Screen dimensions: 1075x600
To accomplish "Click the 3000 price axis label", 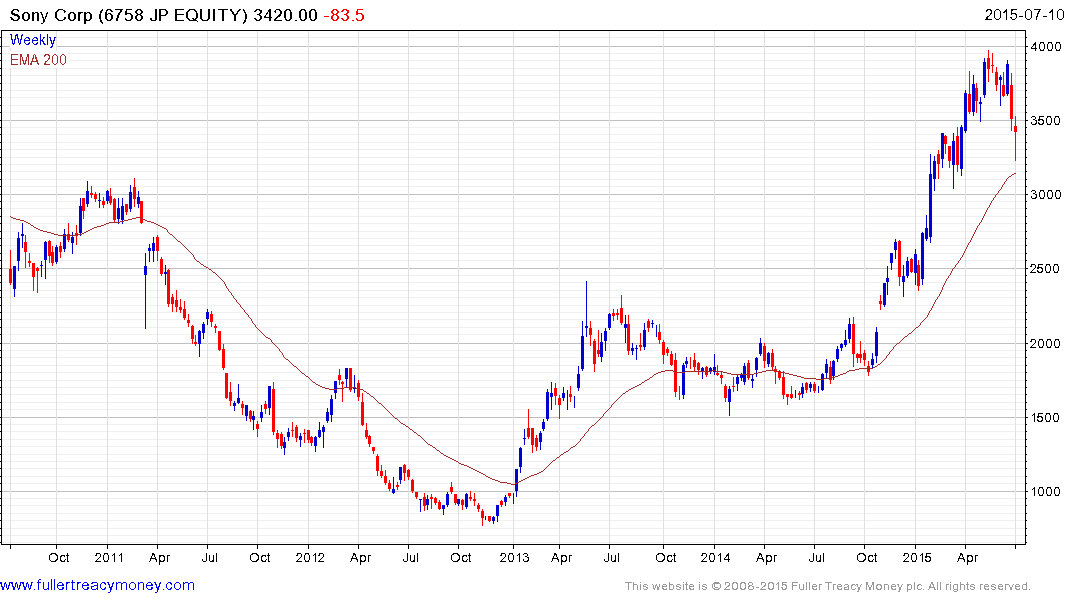I will (1046, 195).
